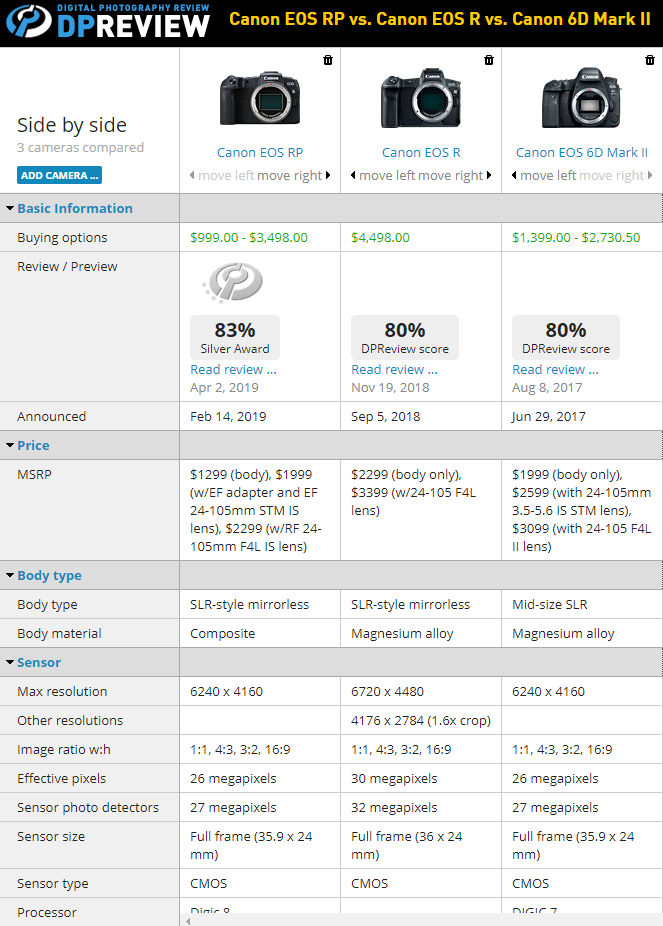
Task: Move Canon EOS RP right
Action: tap(294, 176)
